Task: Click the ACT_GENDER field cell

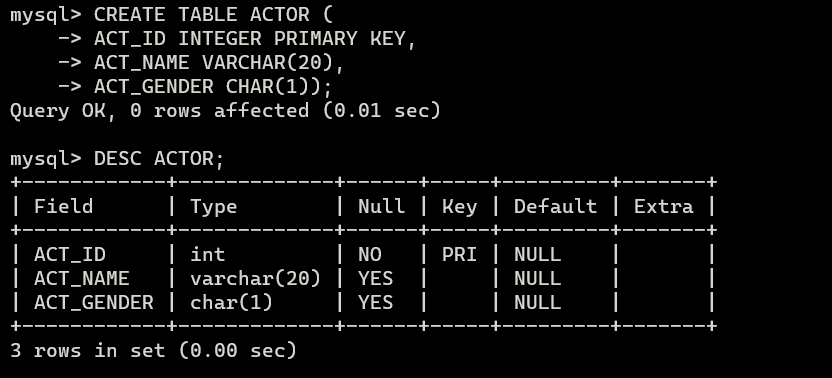Action: (94, 303)
